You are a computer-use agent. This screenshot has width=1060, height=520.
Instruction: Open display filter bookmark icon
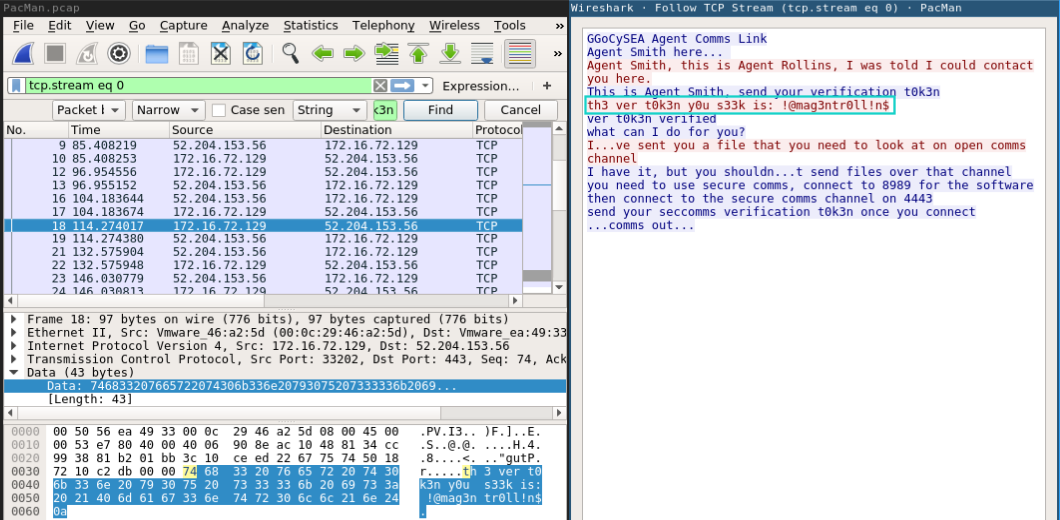click(15, 86)
